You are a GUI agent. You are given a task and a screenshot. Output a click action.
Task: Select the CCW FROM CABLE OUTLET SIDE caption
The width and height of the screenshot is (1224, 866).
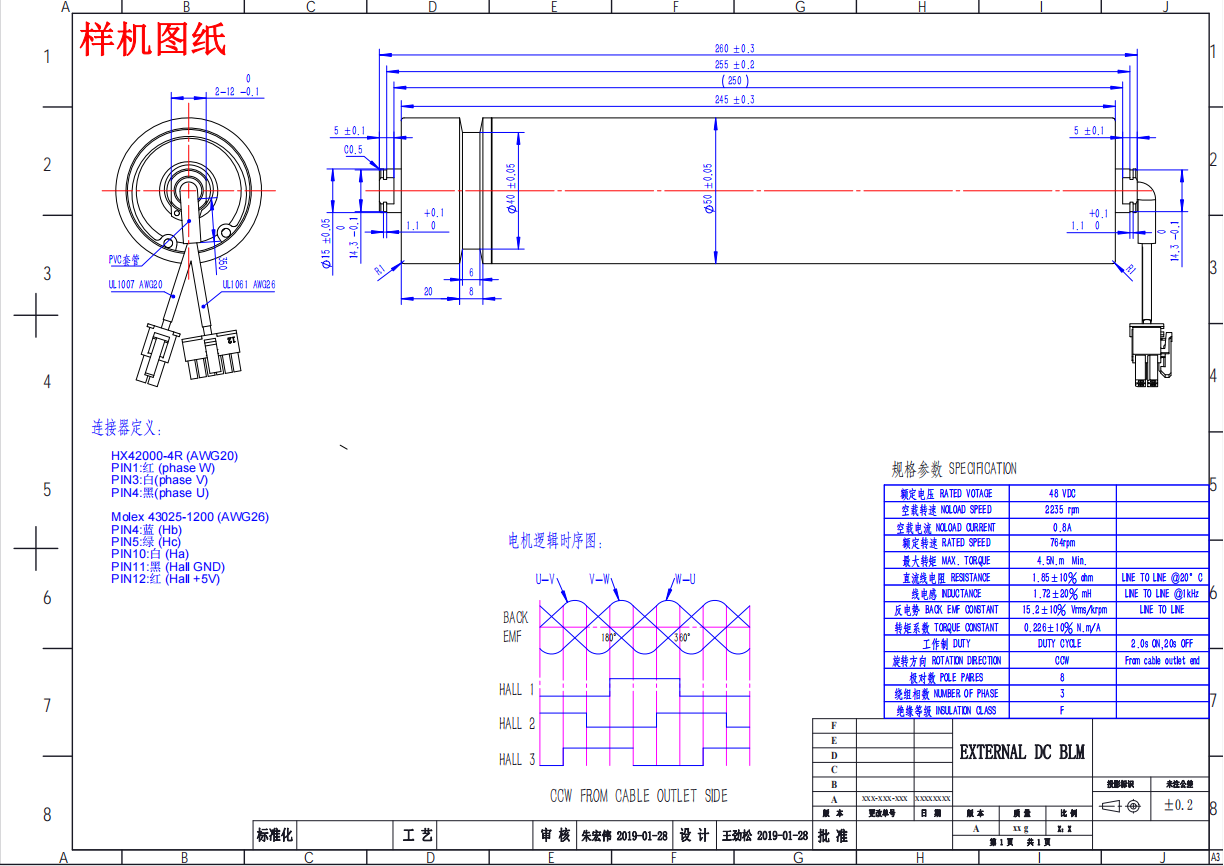[x=638, y=796]
